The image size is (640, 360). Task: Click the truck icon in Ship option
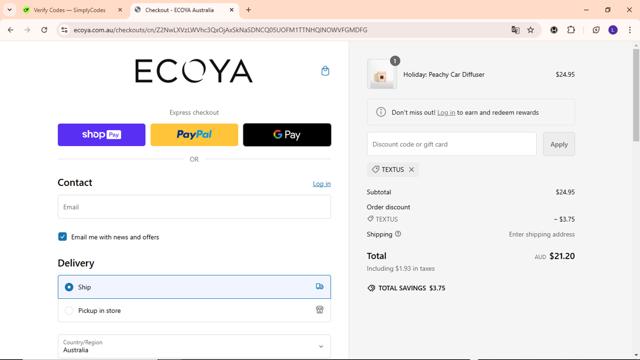[x=320, y=287]
